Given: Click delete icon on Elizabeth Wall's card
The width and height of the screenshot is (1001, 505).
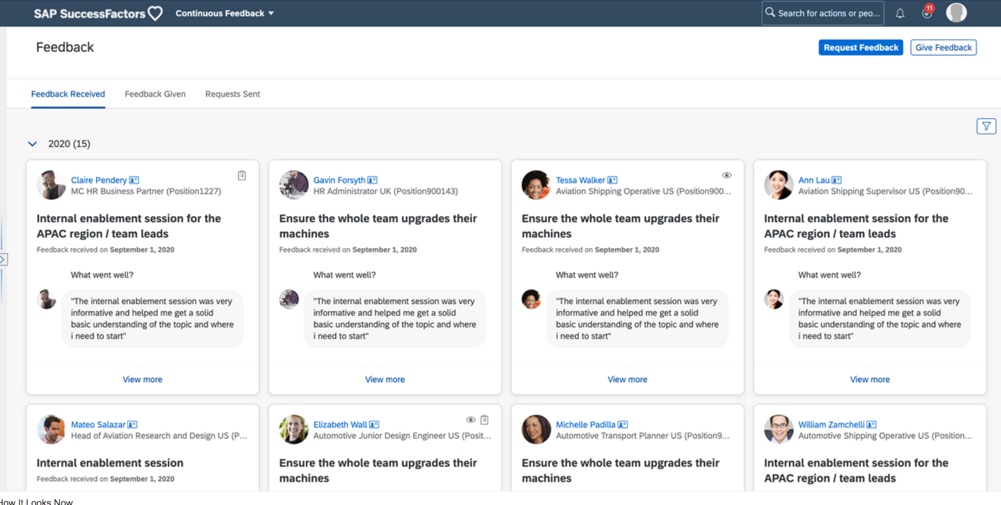Looking at the screenshot, I should click(x=485, y=421).
